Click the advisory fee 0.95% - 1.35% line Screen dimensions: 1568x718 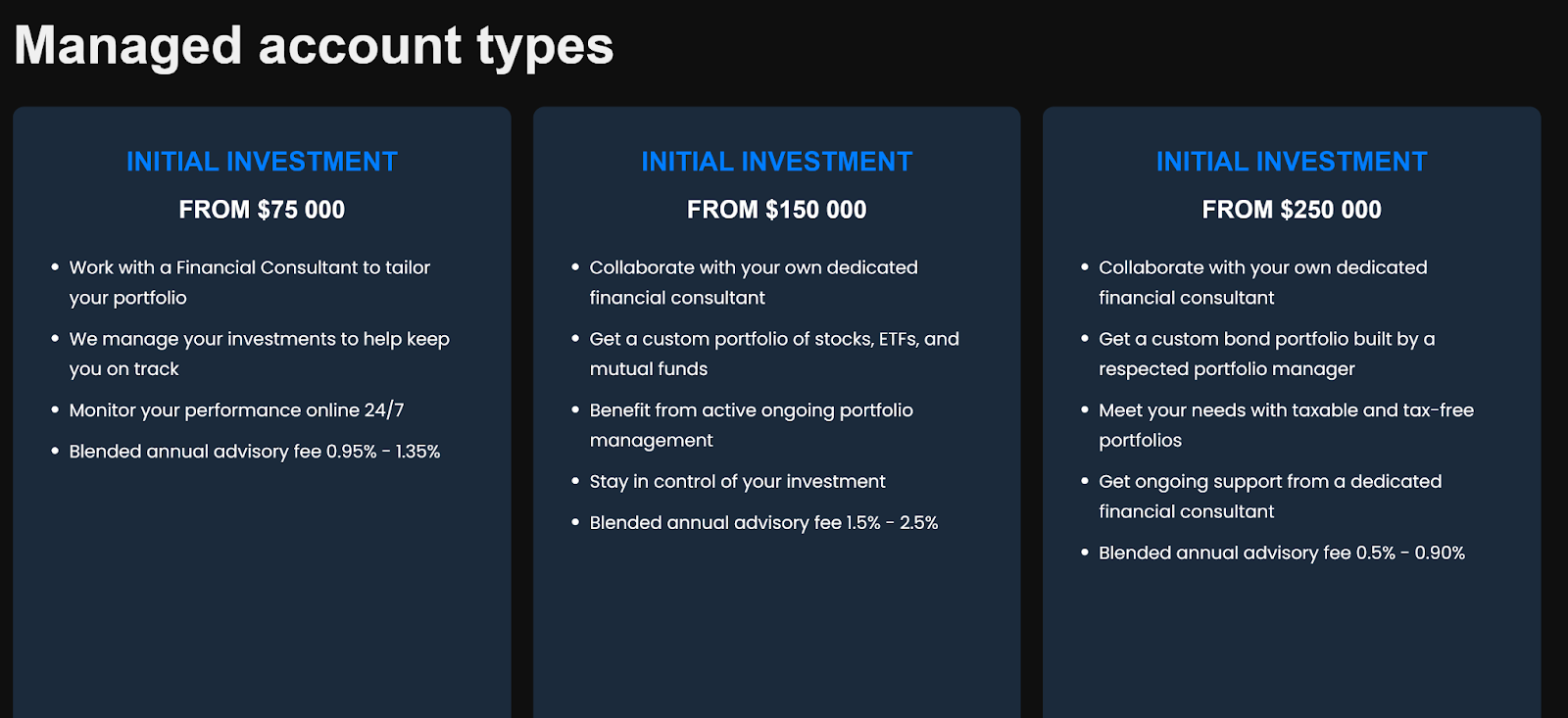tap(255, 452)
